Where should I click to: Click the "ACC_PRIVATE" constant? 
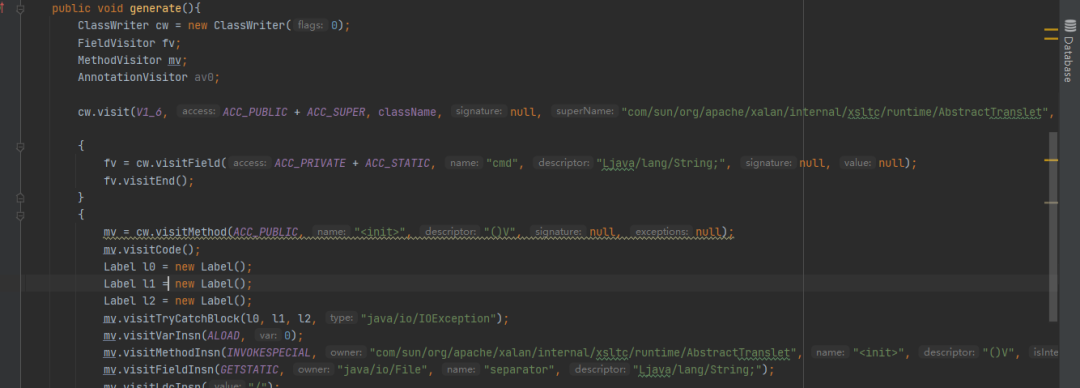311,163
